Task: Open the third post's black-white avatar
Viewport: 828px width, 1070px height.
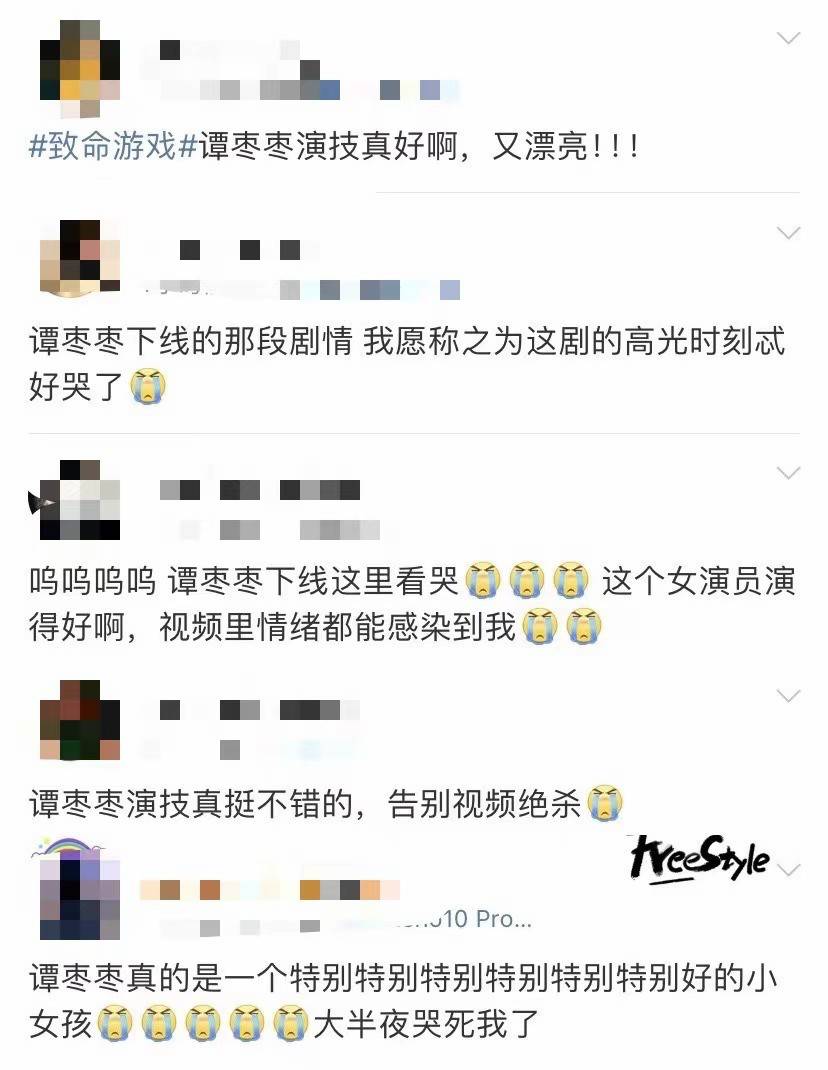Action: tap(75, 500)
